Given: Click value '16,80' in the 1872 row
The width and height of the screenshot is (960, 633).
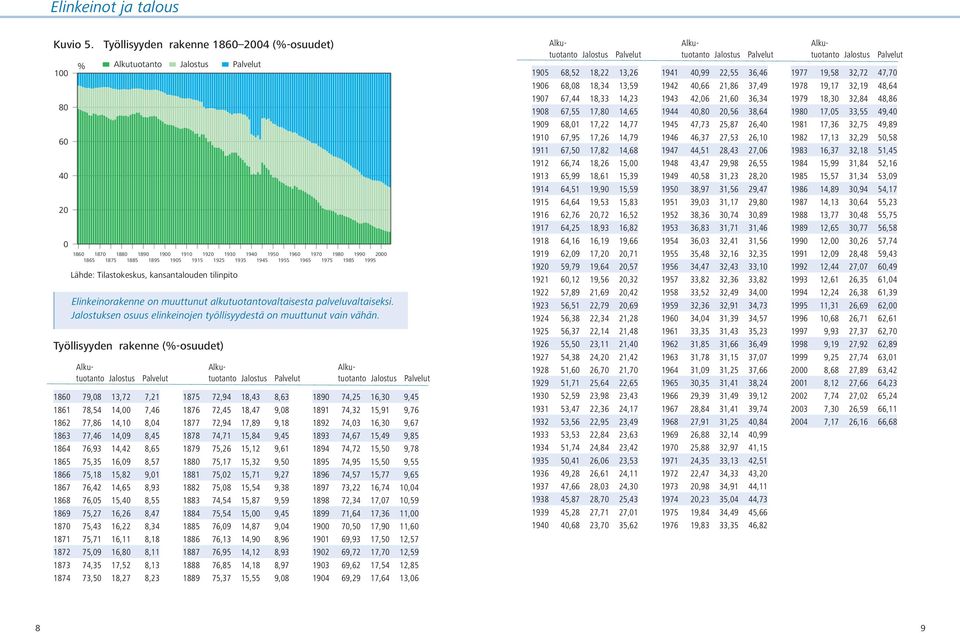Looking at the screenshot, I should pyautogui.click(x=121, y=552).
